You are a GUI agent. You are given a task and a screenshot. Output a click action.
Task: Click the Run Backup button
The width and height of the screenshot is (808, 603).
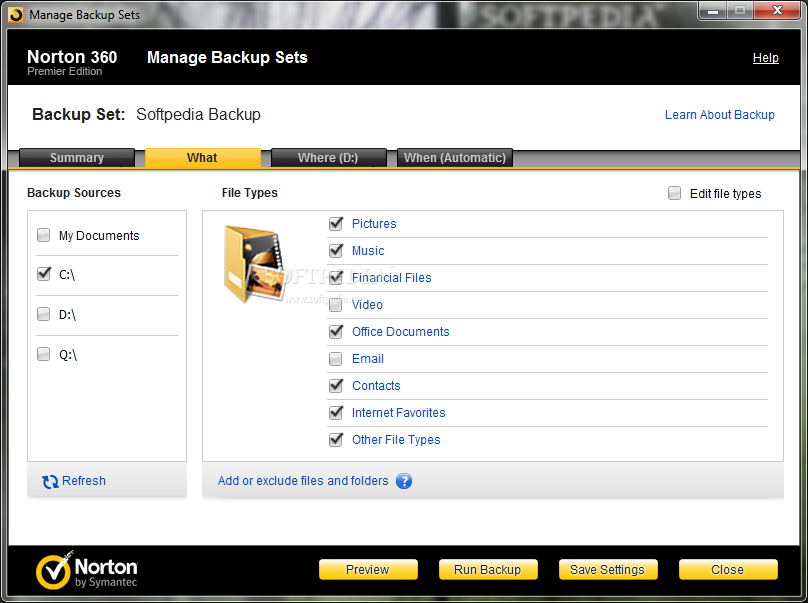coord(487,570)
